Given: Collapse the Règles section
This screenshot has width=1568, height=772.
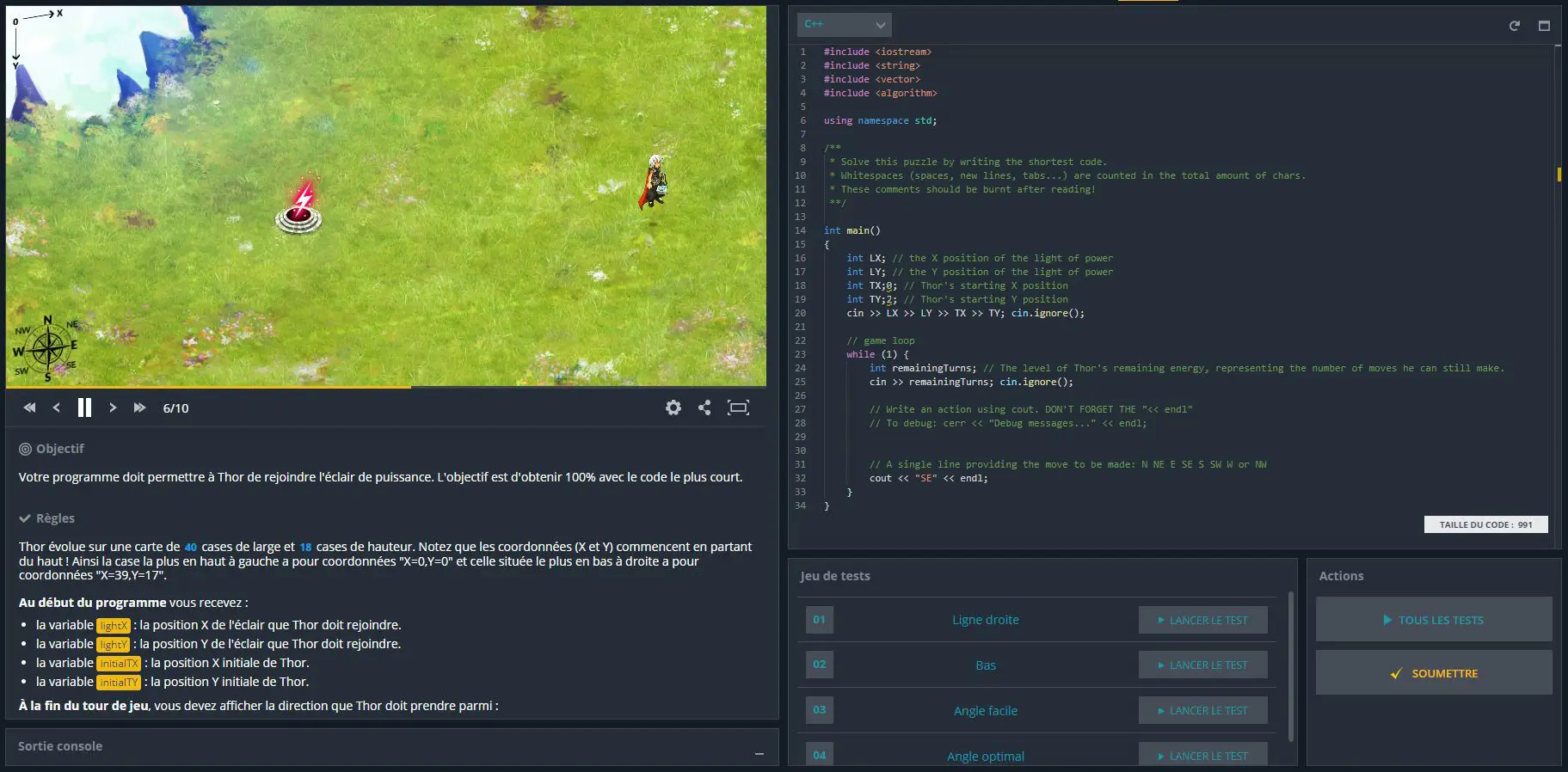Looking at the screenshot, I should (47, 518).
